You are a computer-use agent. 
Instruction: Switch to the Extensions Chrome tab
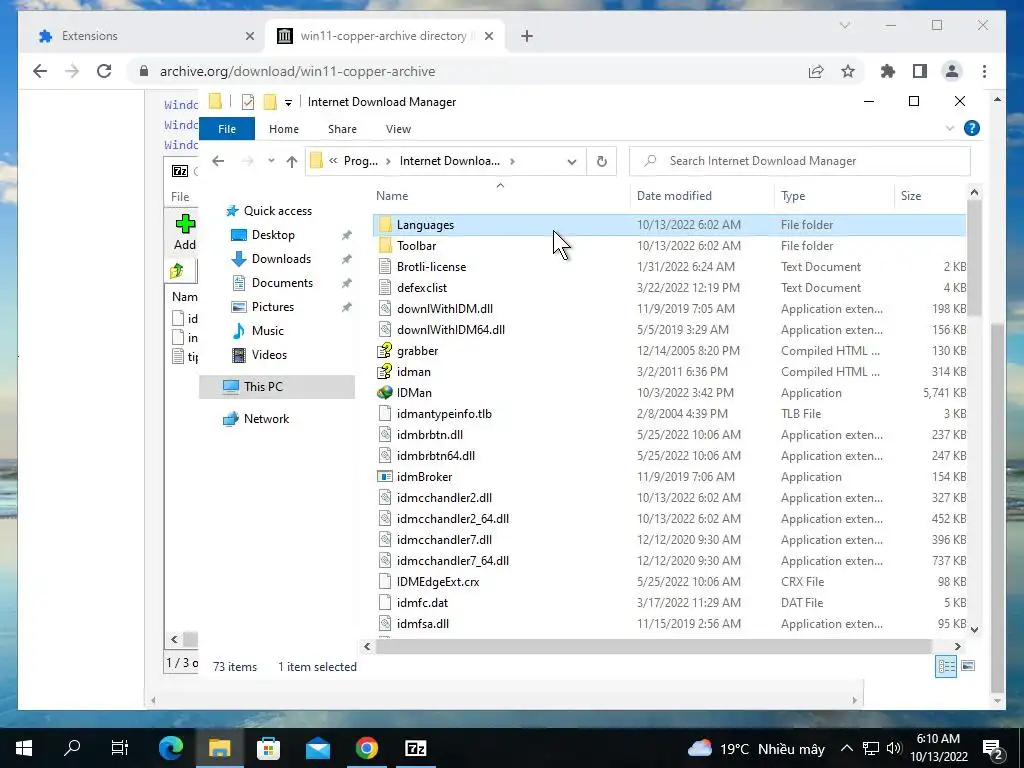point(145,36)
